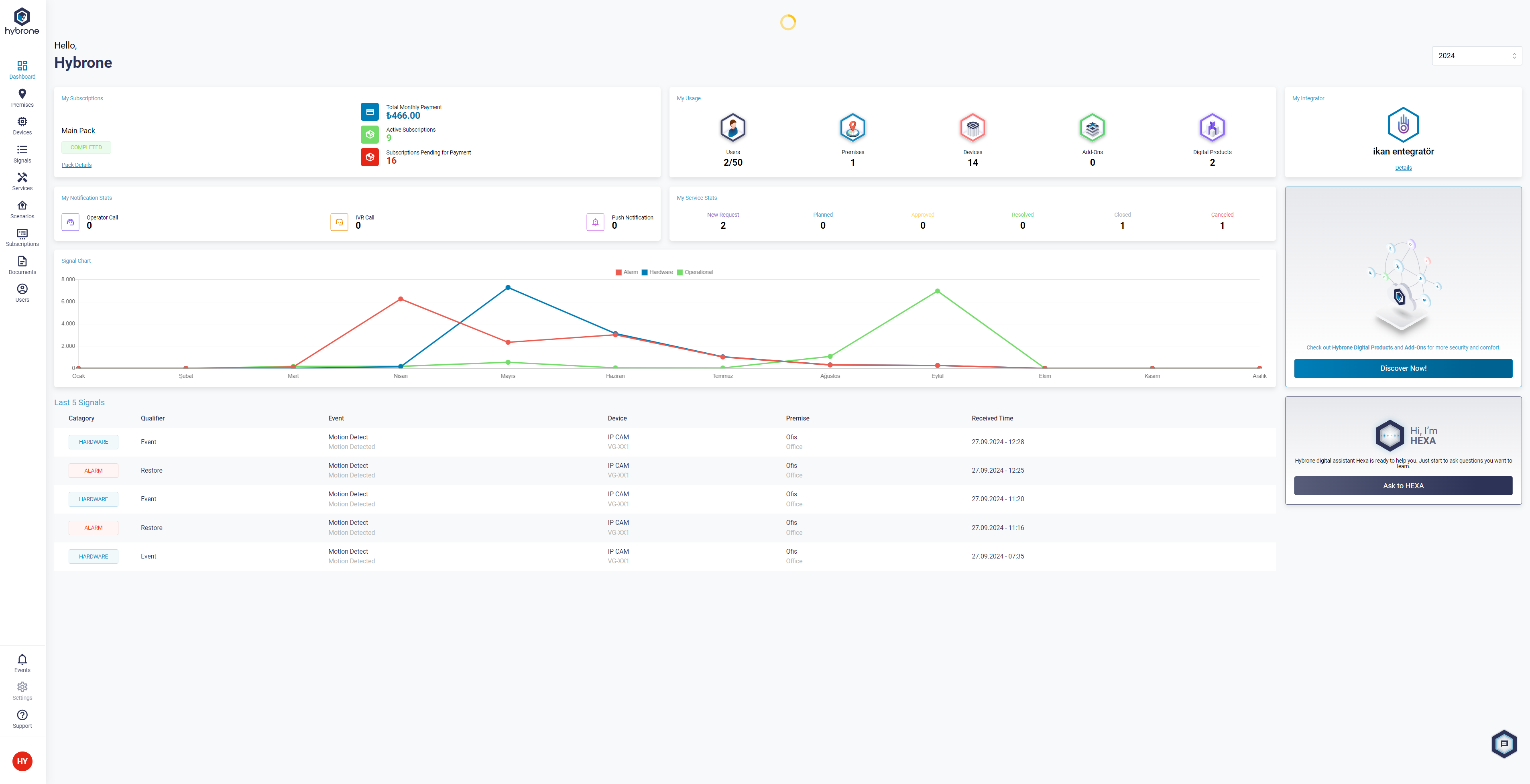This screenshot has height=784, width=1530.
Task: Click the Discover Now! button
Action: coord(1403,368)
